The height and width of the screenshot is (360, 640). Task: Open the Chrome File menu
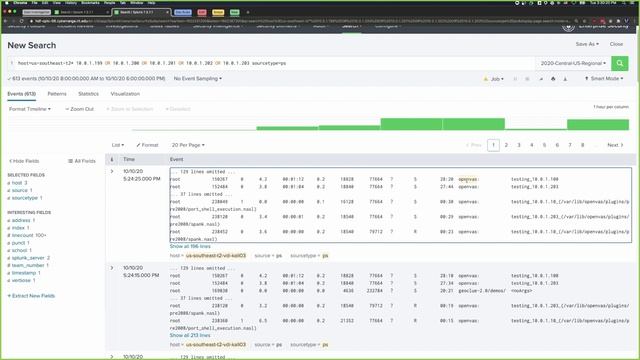point(35,2)
